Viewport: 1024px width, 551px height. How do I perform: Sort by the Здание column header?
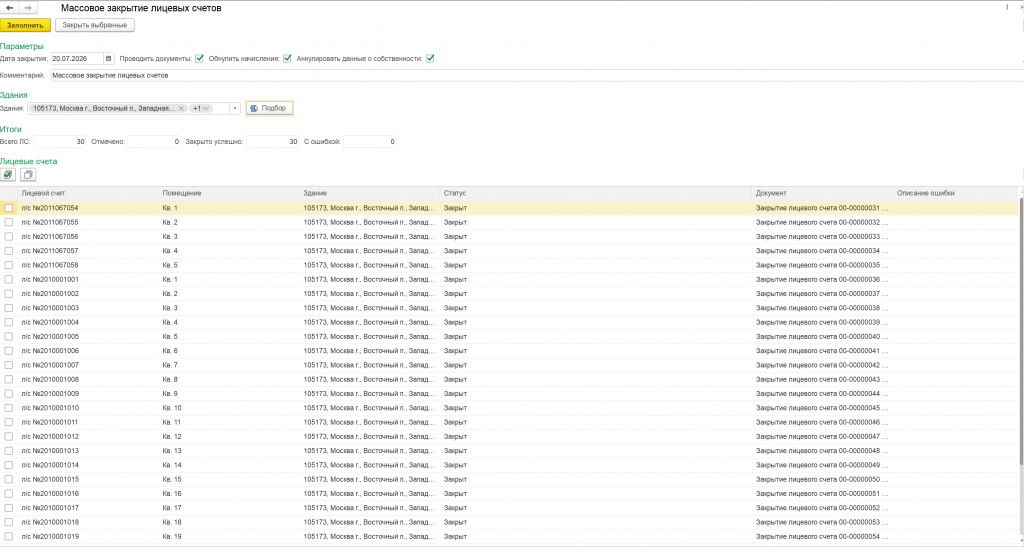pos(370,193)
